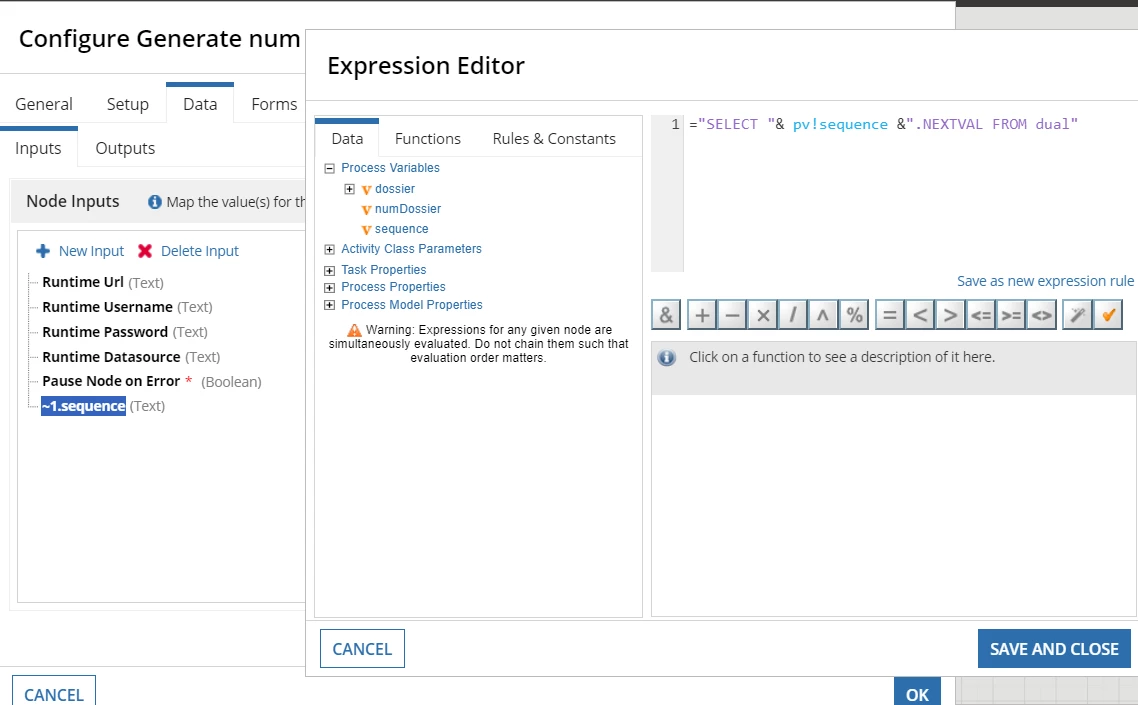This screenshot has width=1138, height=705.
Task: Click the magic wand format expression icon
Action: (x=1078, y=315)
